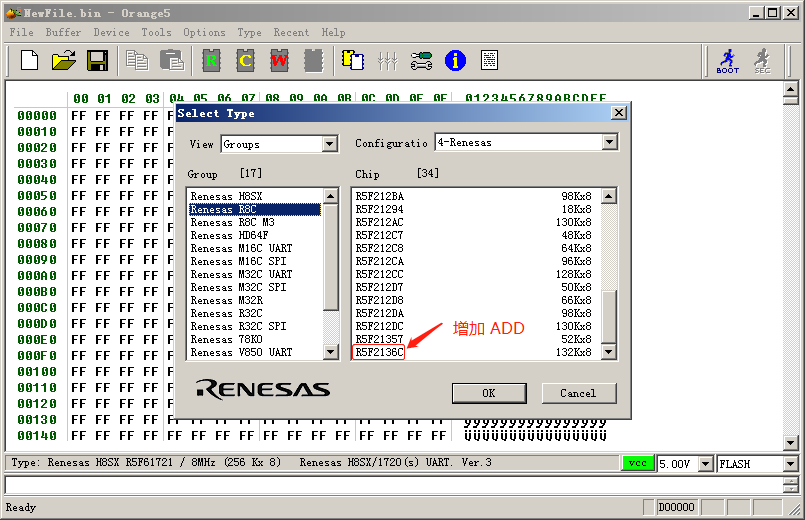Open the Buffer menu
The height and width of the screenshot is (520, 805).
[x=63, y=32]
